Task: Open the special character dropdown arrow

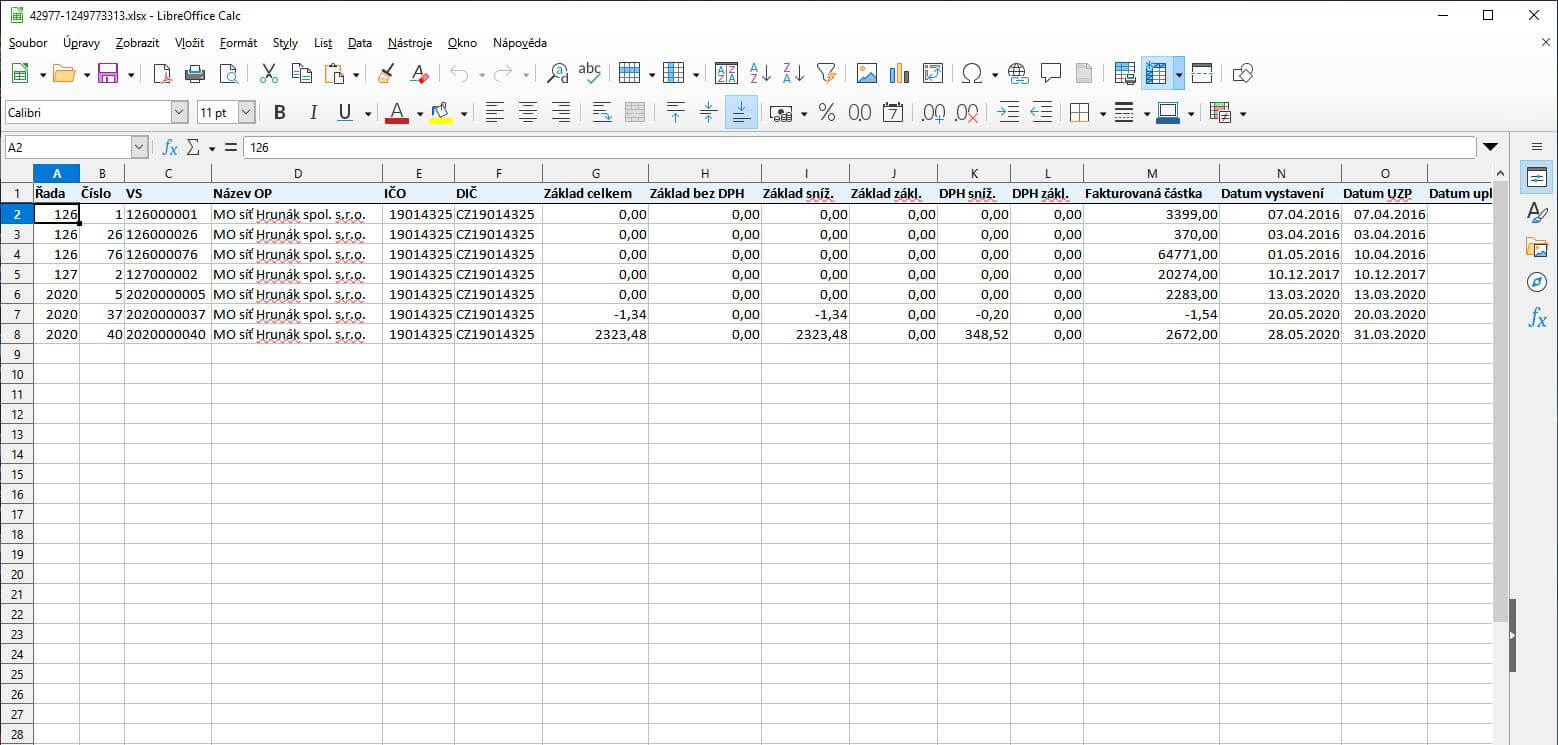Action: [x=994, y=74]
